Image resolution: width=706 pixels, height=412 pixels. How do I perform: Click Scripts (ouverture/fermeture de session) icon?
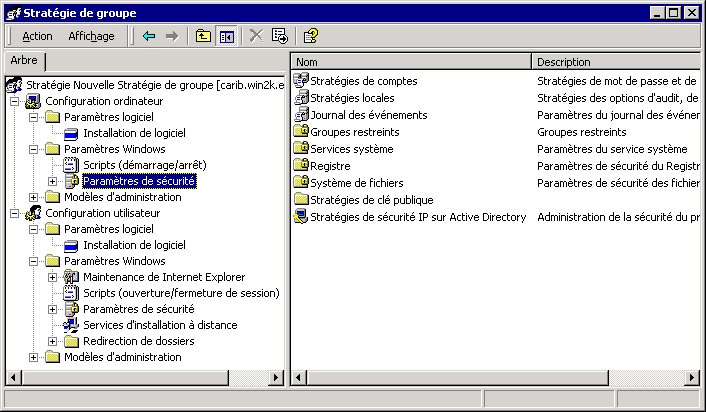click(x=71, y=293)
